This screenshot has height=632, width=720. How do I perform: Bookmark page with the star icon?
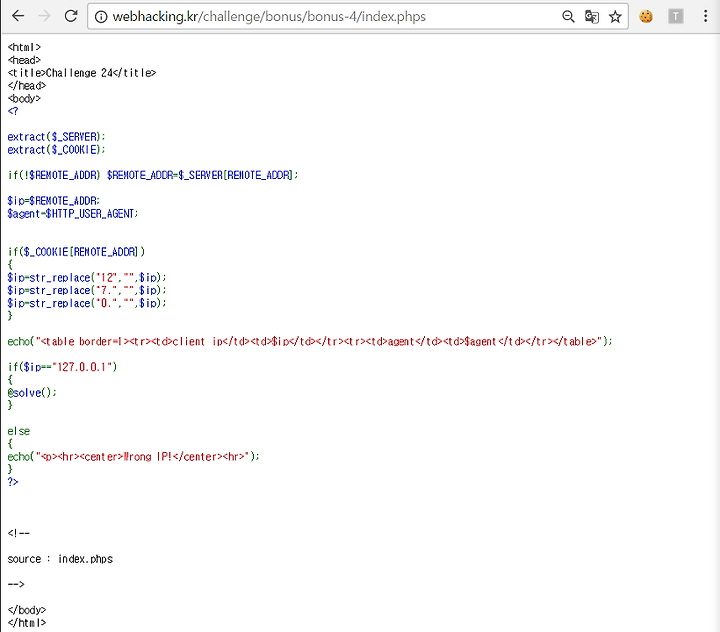tap(615, 17)
